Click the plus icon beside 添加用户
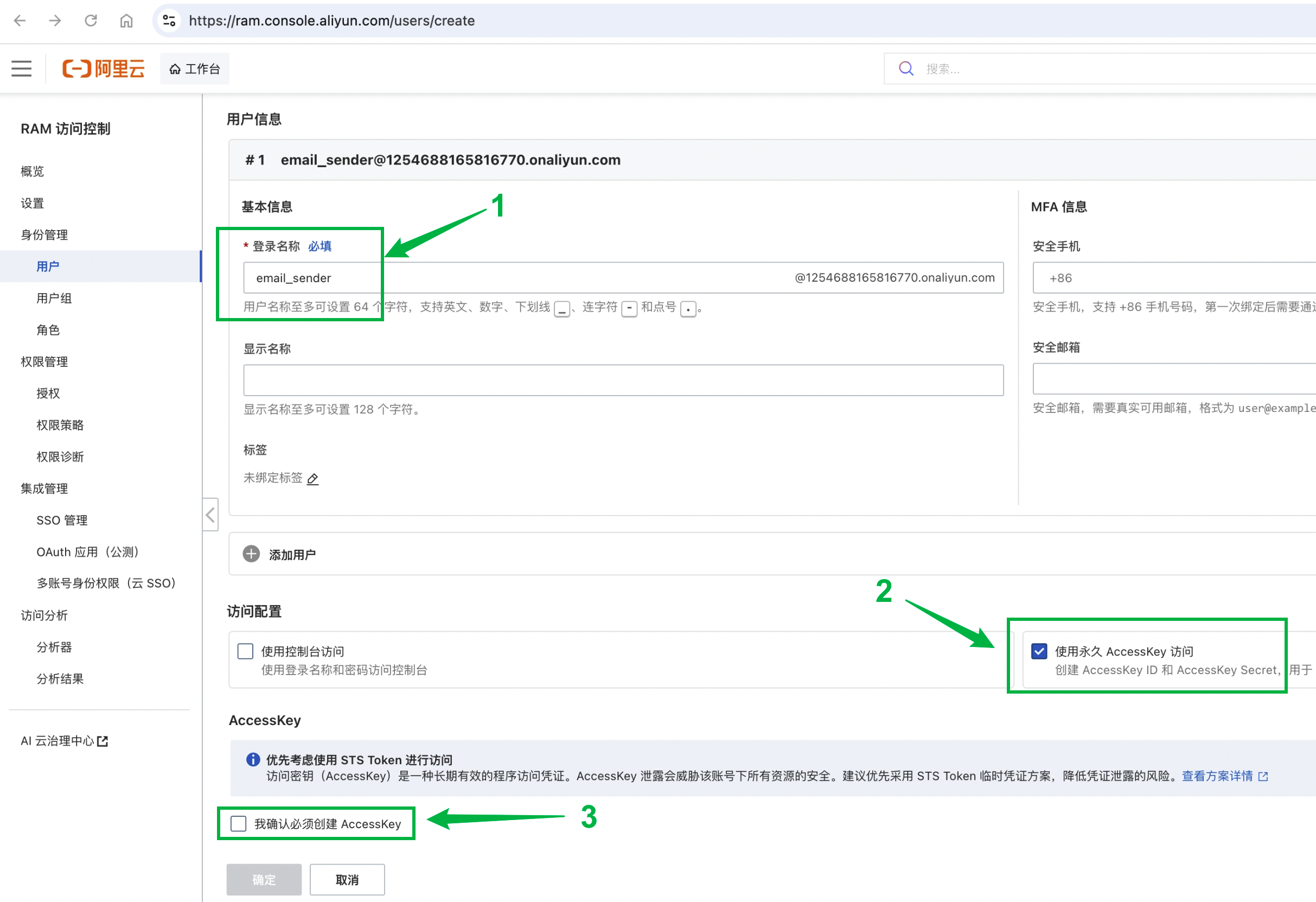Viewport: 1316px width, 902px height. point(251,554)
